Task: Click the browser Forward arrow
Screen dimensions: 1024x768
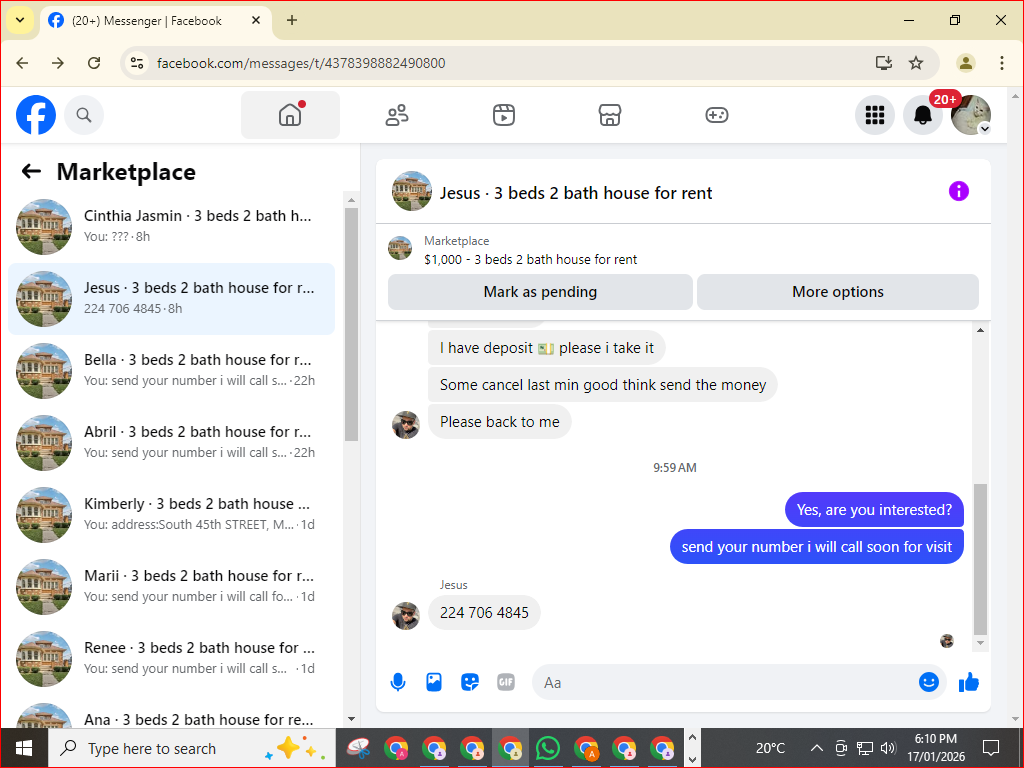Action: [x=58, y=63]
